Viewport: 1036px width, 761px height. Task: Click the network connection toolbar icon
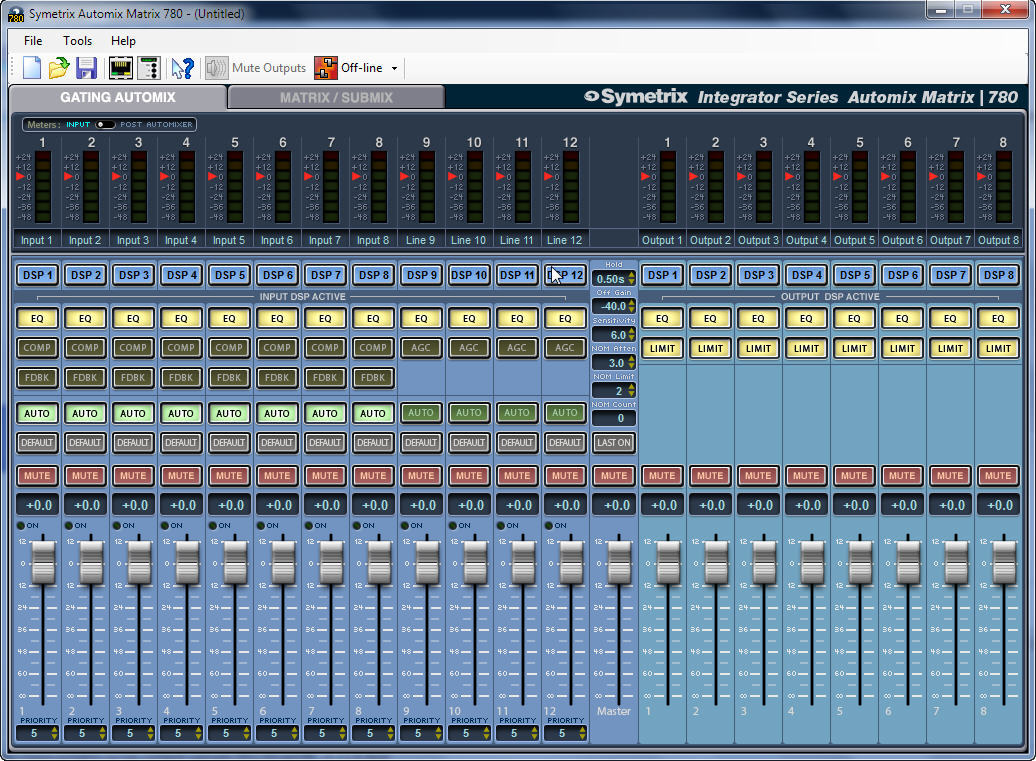coord(121,67)
